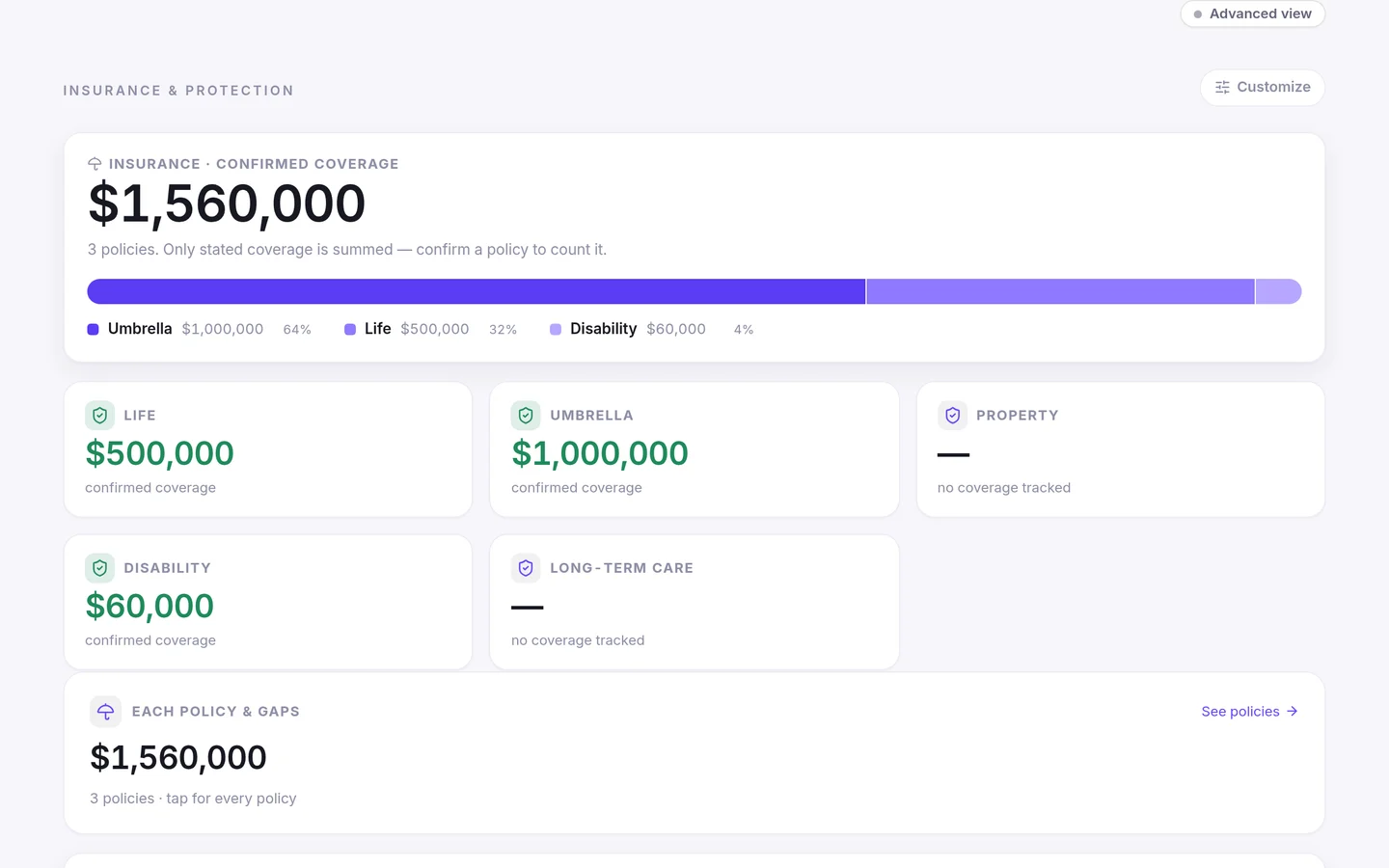Click the sliders icon in Customize
Image resolution: width=1389 pixels, height=868 pixels.
(x=1222, y=87)
